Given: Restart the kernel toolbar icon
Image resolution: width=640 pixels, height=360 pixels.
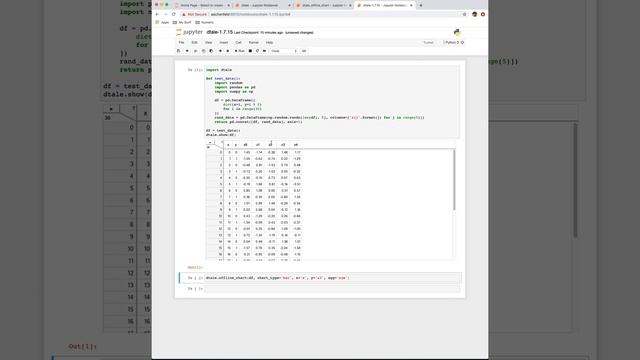Looking at the screenshot, I should pyautogui.click(x=257, y=51).
